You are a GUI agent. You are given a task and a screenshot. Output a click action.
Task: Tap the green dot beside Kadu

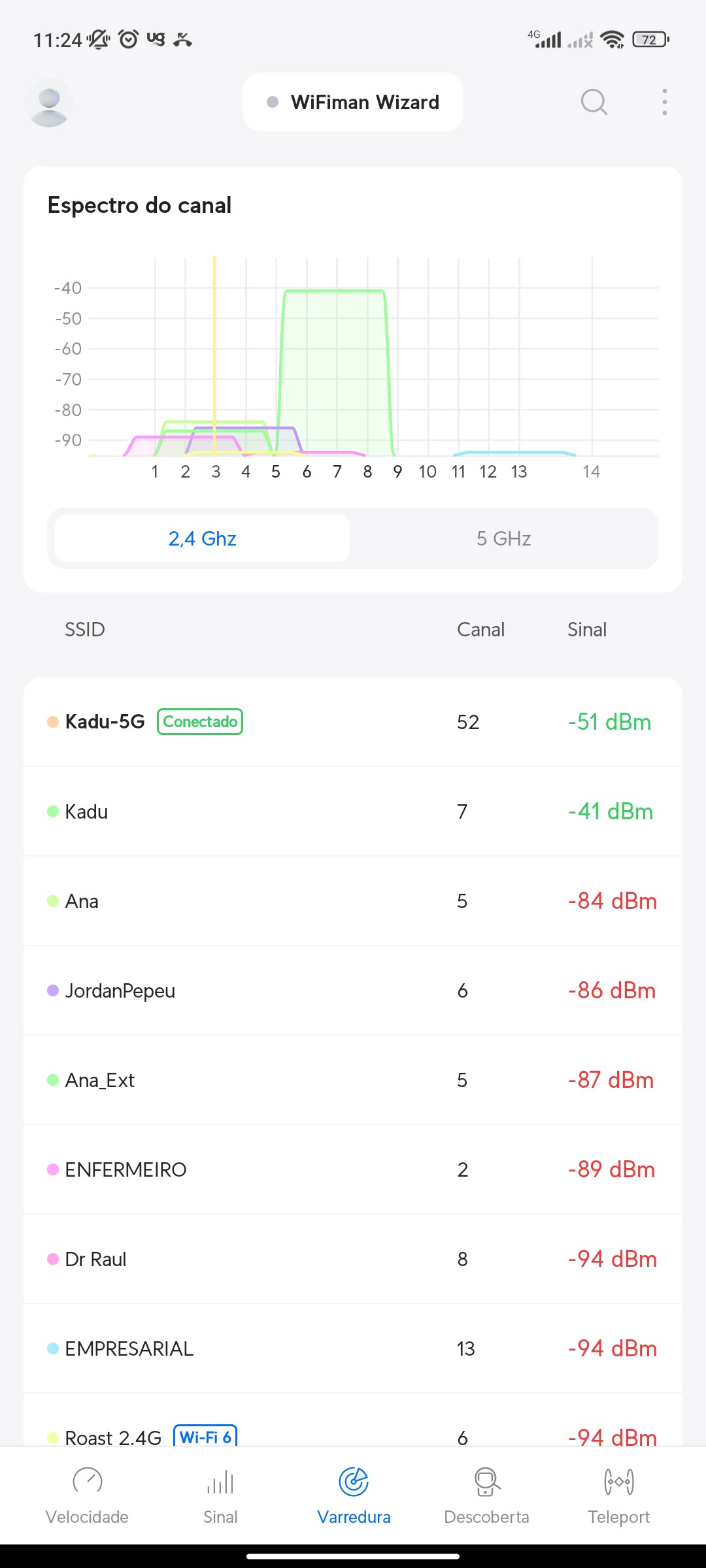[x=53, y=811]
